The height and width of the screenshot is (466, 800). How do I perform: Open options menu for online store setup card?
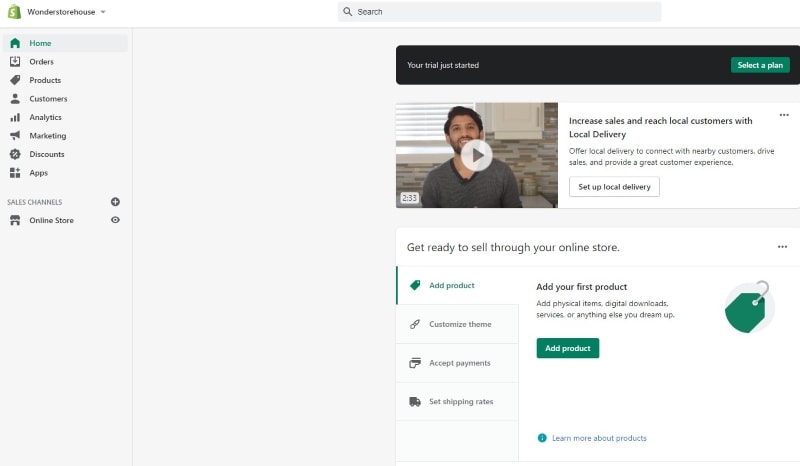point(782,246)
